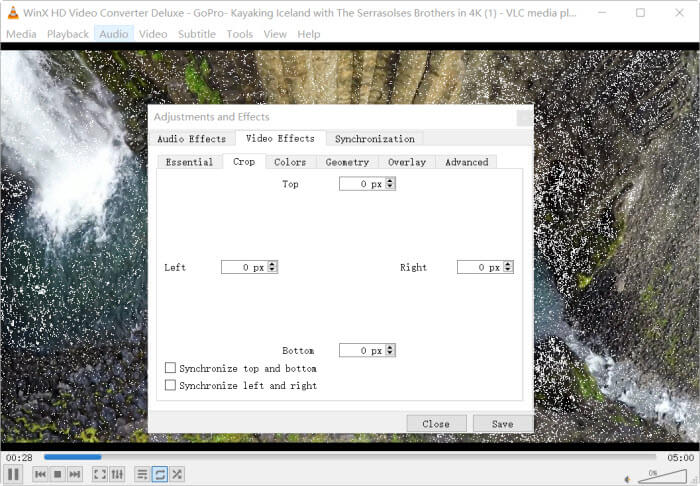This screenshot has height=486, width=700.
Task: Save the adjustments and effects
Action: (x=503, y=424)
